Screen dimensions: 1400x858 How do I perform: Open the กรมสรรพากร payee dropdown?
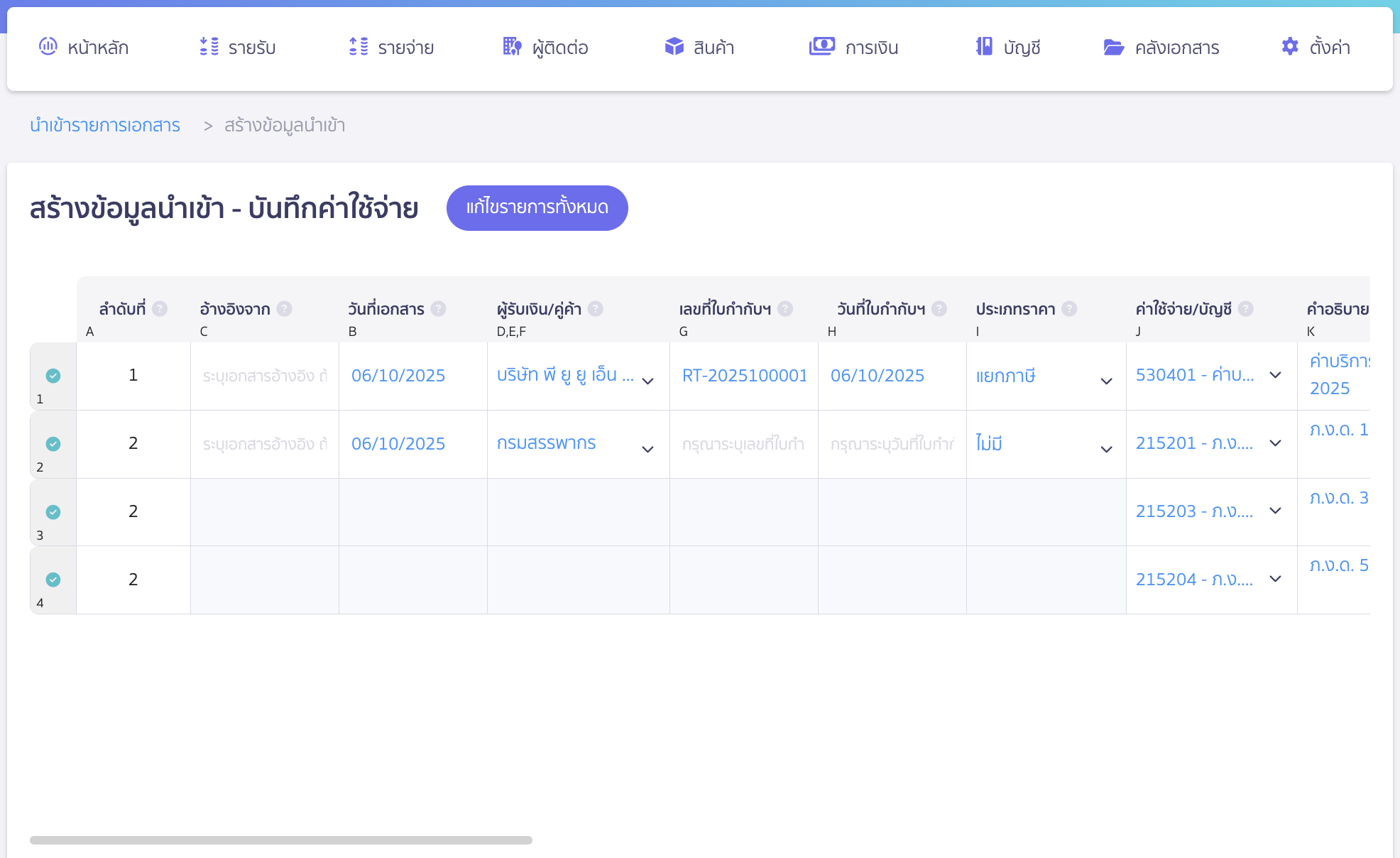pyautogui.click(x=647, y=449)
